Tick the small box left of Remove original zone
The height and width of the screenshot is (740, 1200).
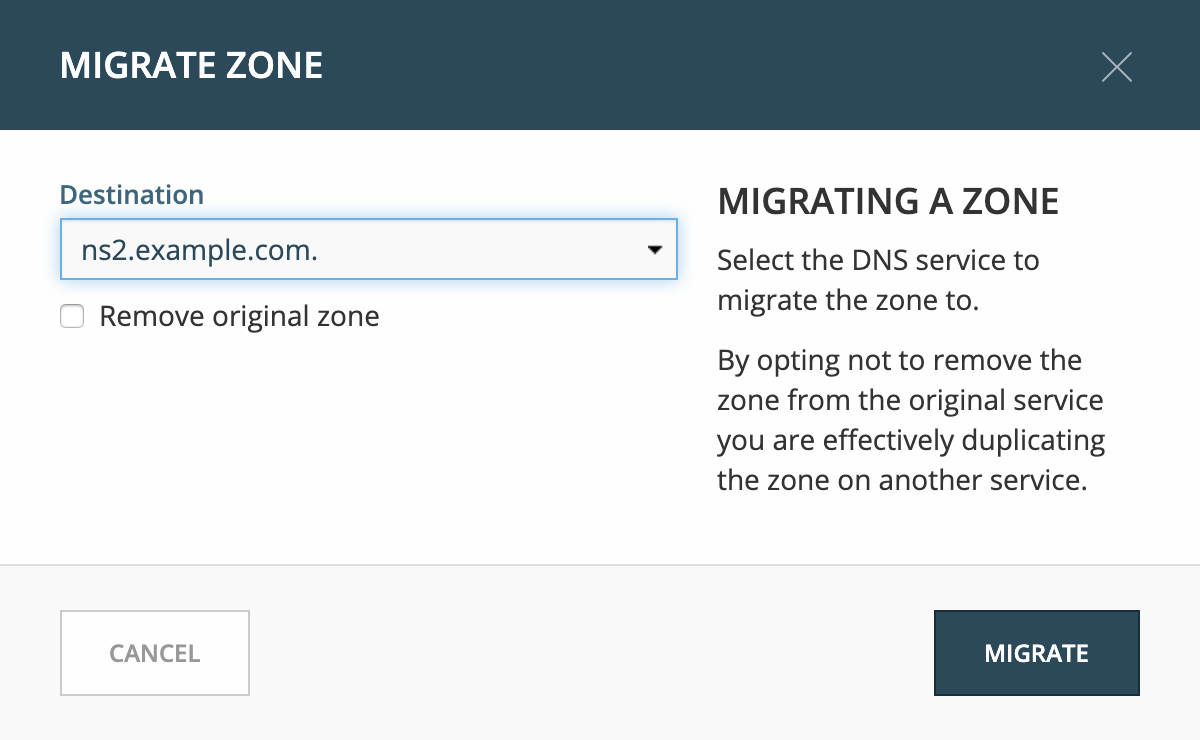click(x=72, y=317)
